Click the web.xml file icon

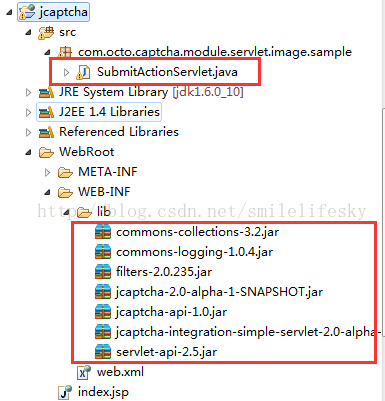84,372
